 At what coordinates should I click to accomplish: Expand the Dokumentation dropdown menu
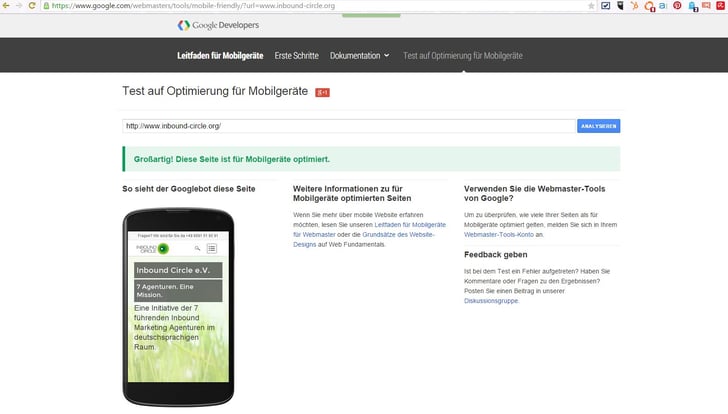(359, 56)
